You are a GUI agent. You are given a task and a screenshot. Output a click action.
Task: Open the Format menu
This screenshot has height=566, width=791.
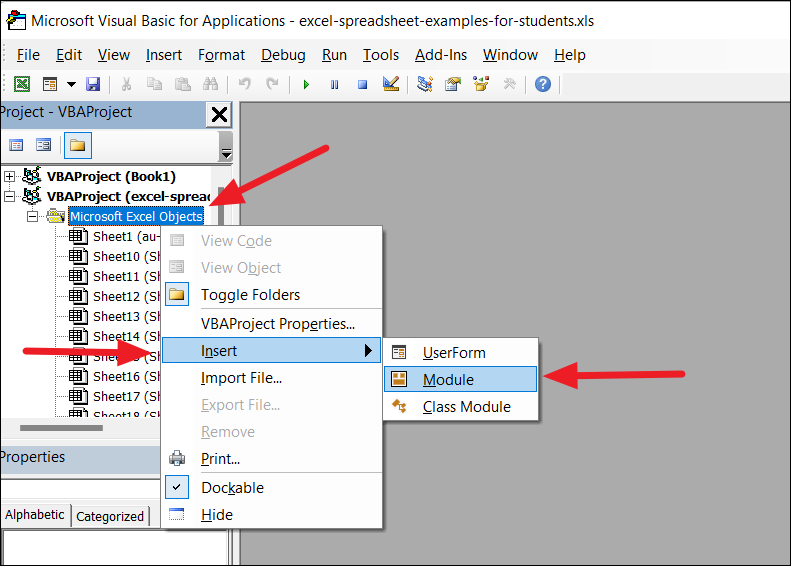point(221,54)
